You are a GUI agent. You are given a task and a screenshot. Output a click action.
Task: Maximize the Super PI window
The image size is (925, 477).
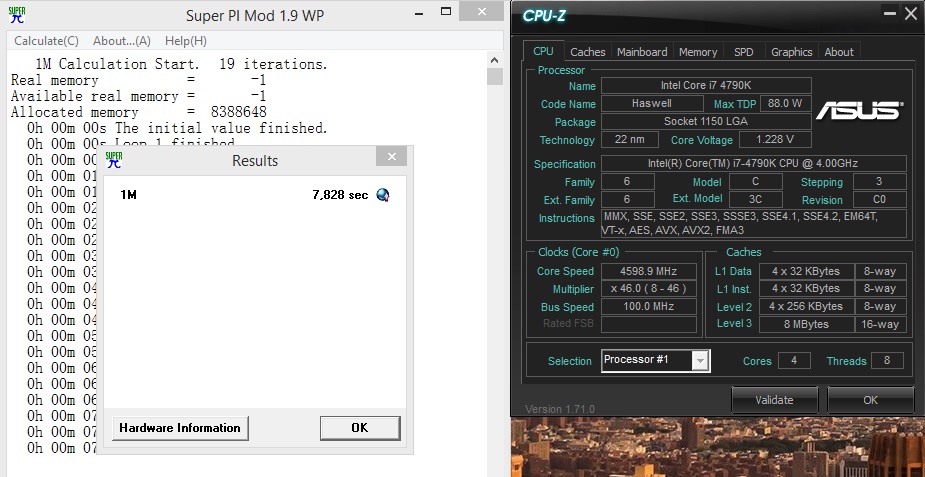[x=446, y=11]
